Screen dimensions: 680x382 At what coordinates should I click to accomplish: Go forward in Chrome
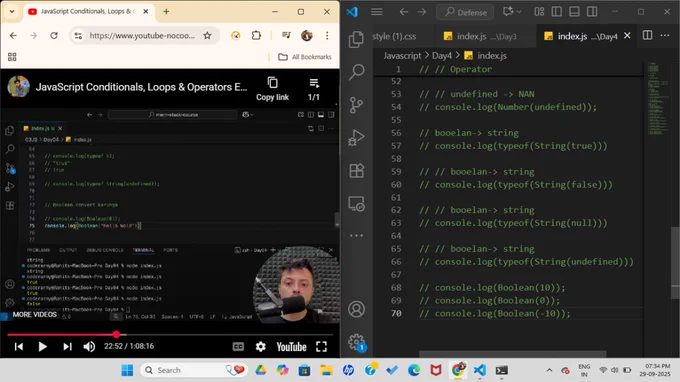coord(33,36)
